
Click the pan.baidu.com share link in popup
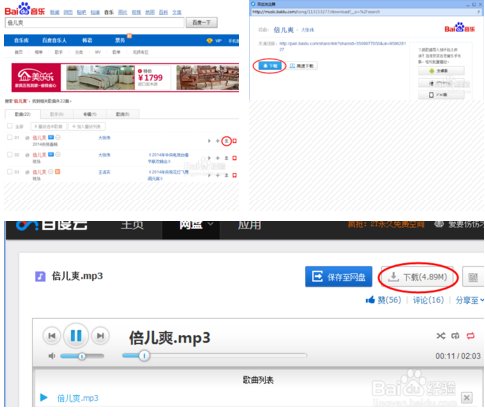click(x=342, y=46)
